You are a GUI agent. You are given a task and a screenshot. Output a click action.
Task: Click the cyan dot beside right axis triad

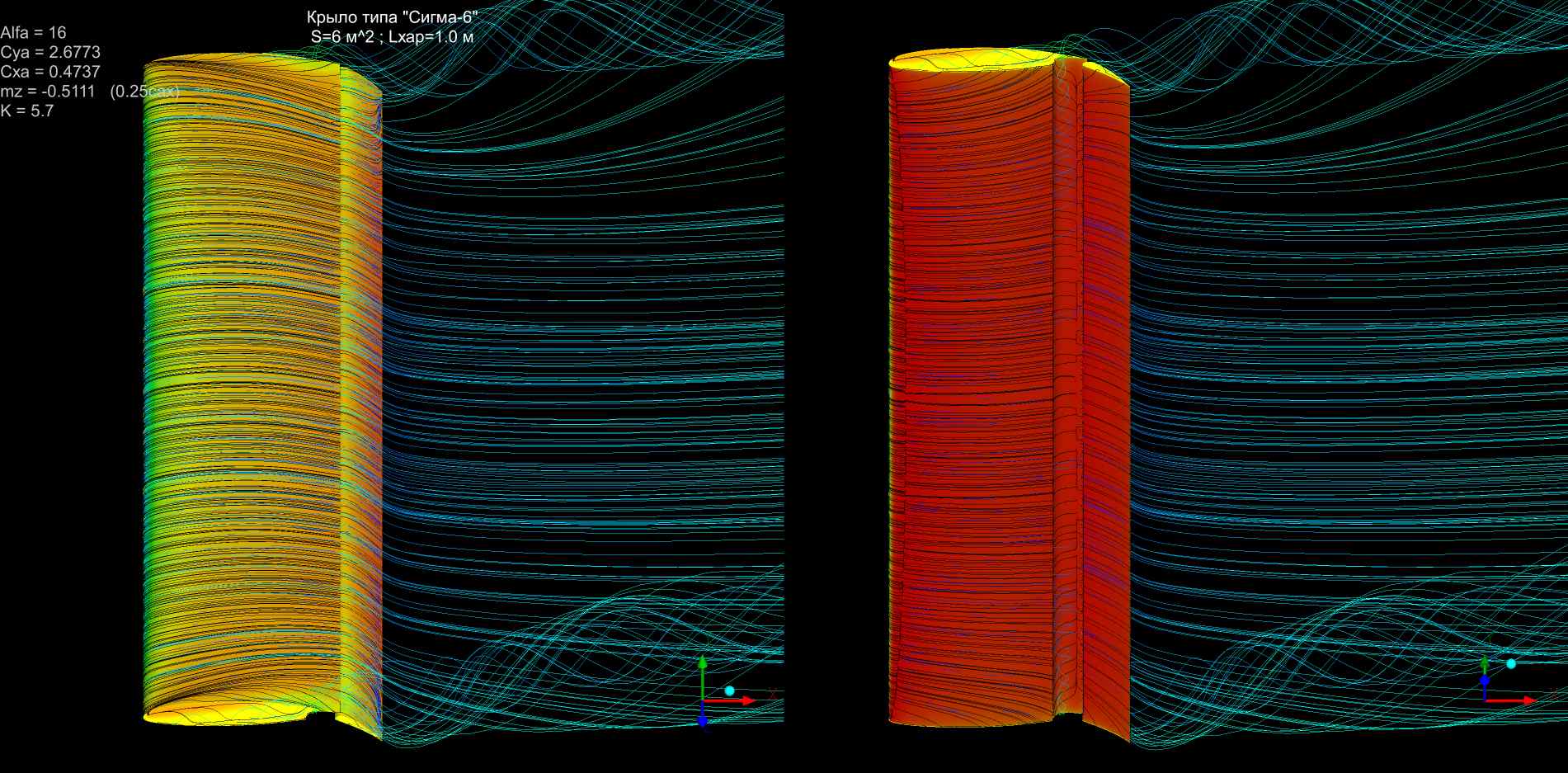coord(1511,663)
